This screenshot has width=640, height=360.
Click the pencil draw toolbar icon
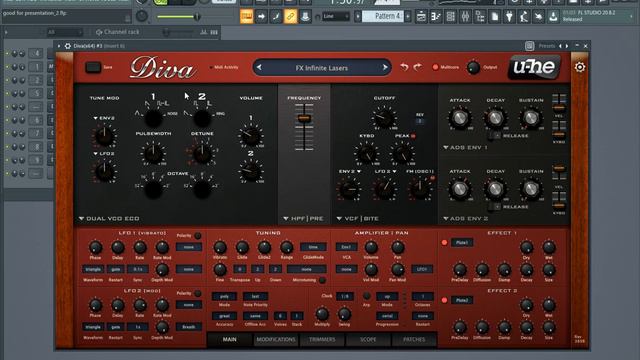tap(276, 17)
